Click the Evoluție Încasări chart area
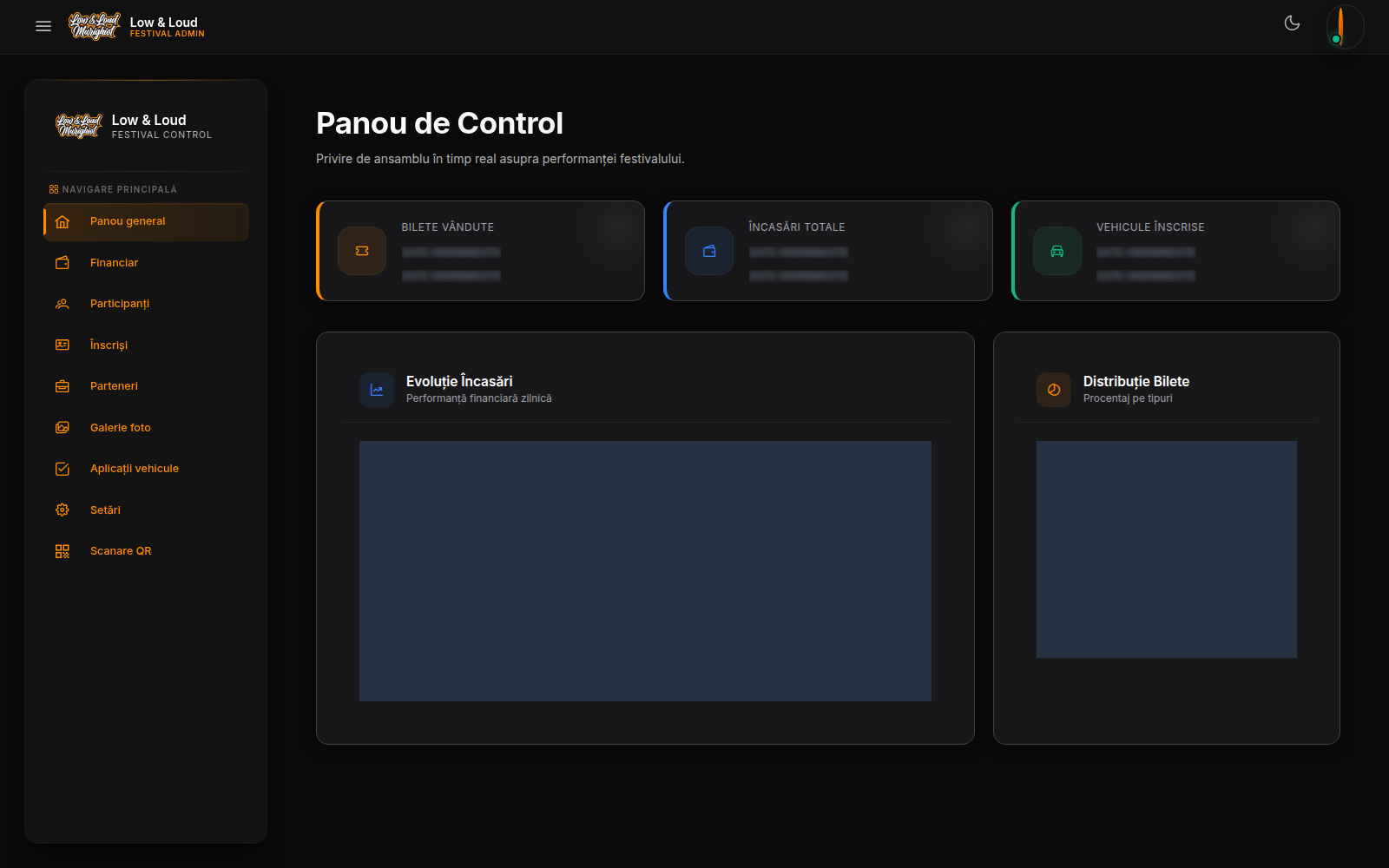Viewport: 1389px width, 868px height. click(645, 571)
